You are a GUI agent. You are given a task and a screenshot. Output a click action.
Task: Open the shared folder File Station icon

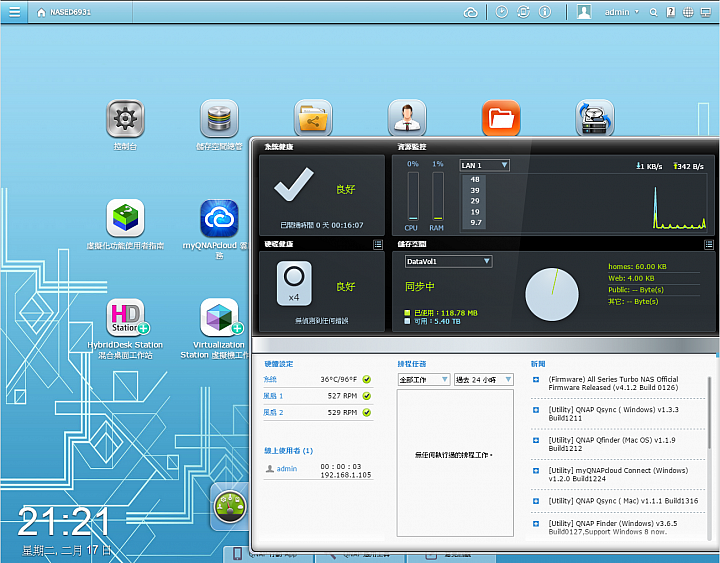(313, 118)
